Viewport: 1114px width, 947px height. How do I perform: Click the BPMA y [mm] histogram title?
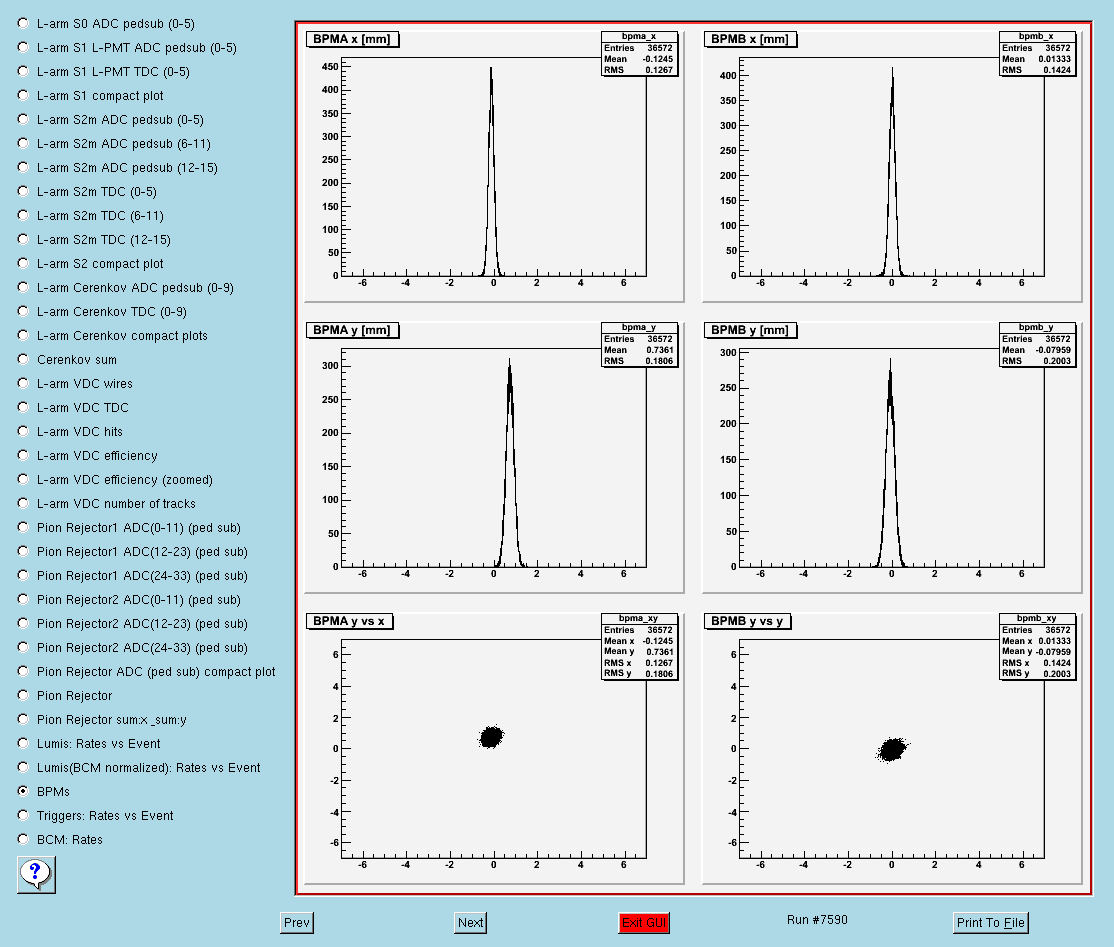[352, 330]
